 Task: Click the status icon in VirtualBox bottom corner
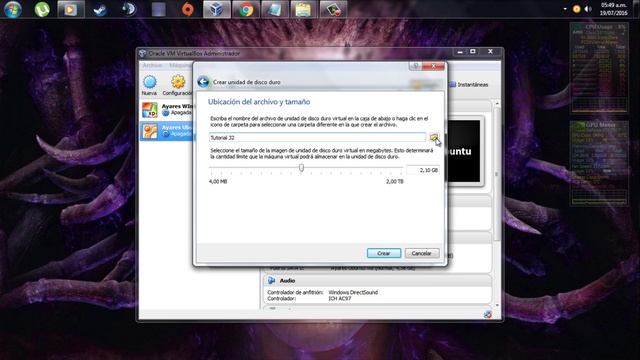[487, 314]
